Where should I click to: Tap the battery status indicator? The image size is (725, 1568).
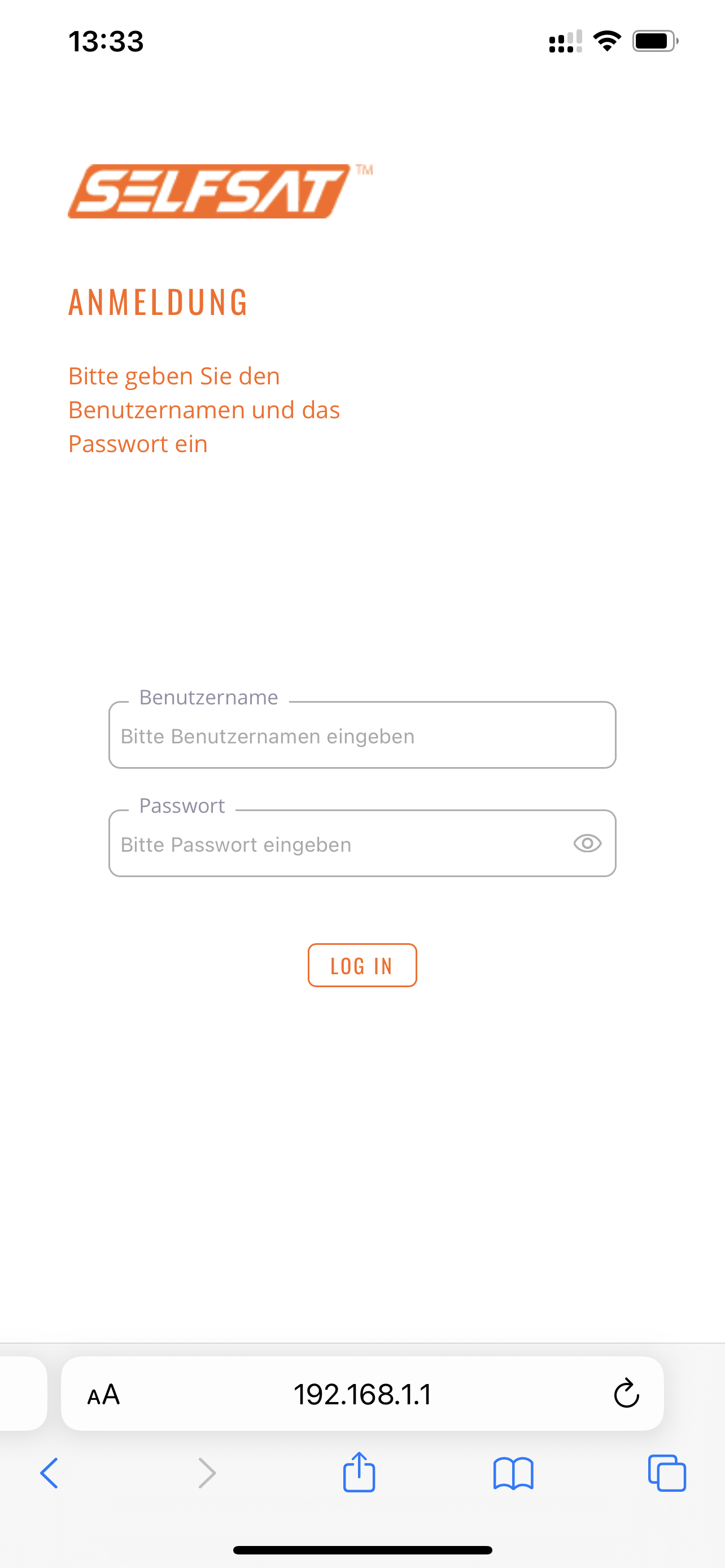654,41
